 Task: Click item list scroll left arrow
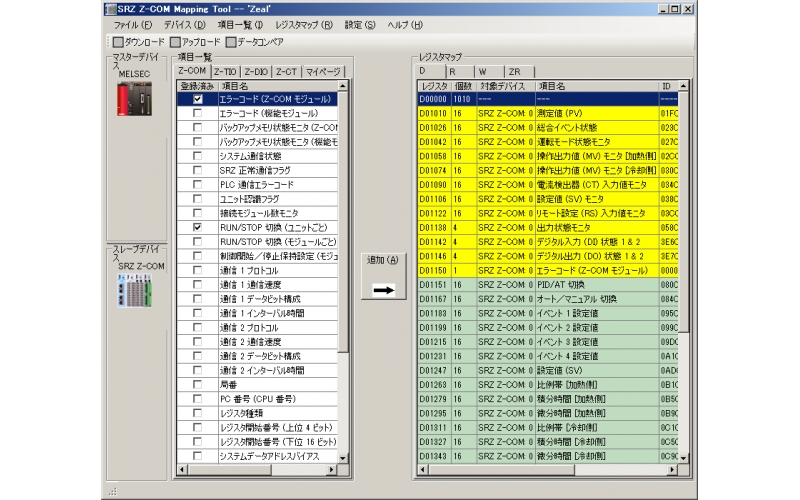pyautogui.click(x=183, y=469)
